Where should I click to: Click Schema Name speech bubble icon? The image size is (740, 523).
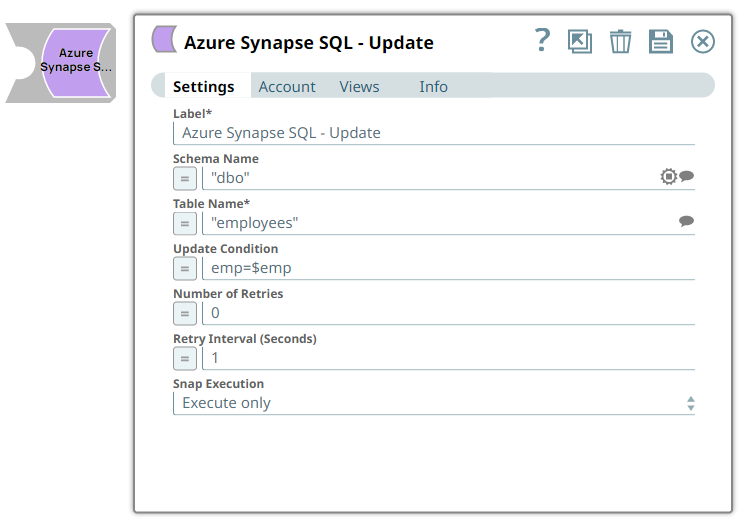point(687,176)
